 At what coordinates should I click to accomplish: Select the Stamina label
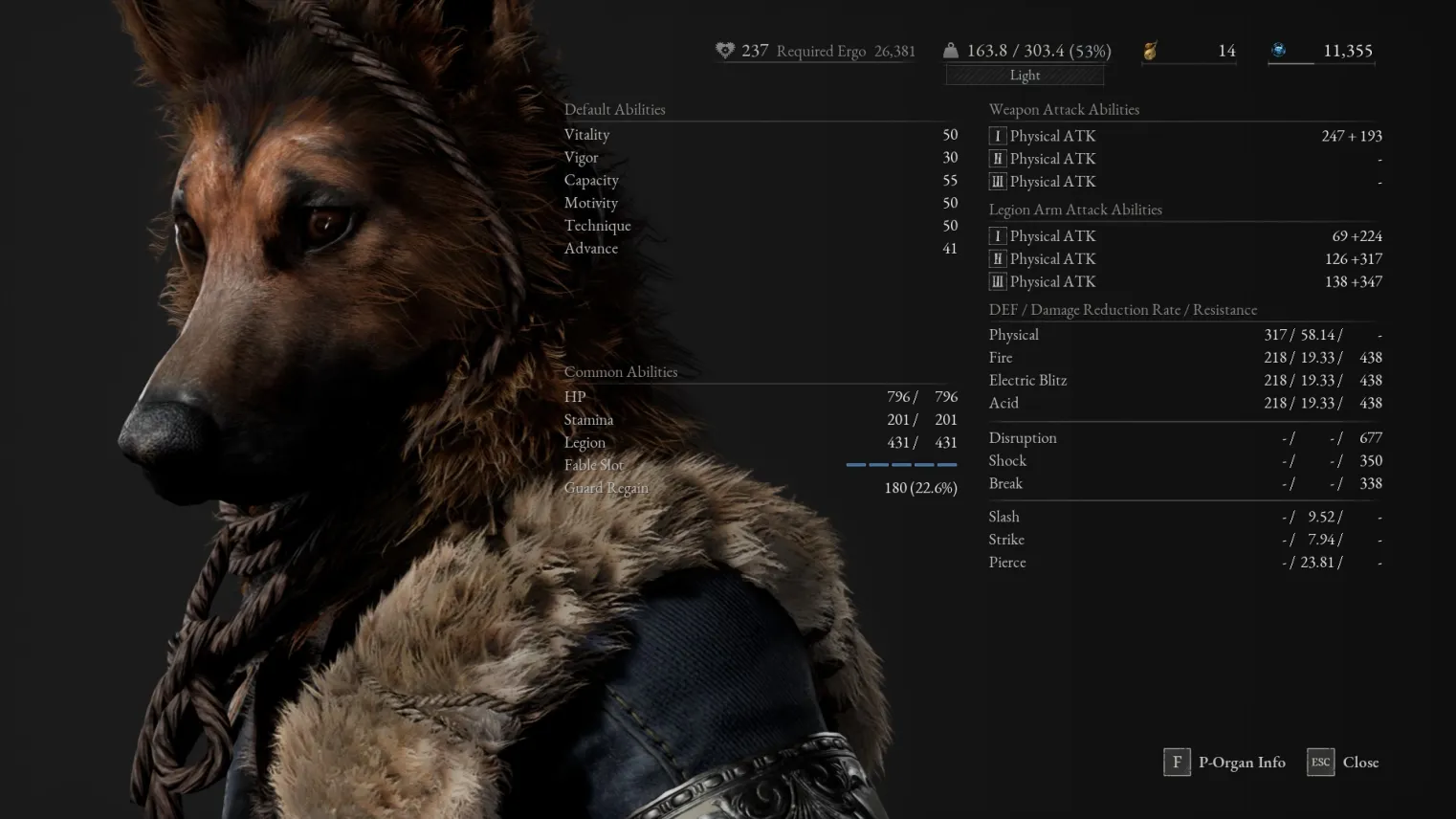(x=588, y=420)
